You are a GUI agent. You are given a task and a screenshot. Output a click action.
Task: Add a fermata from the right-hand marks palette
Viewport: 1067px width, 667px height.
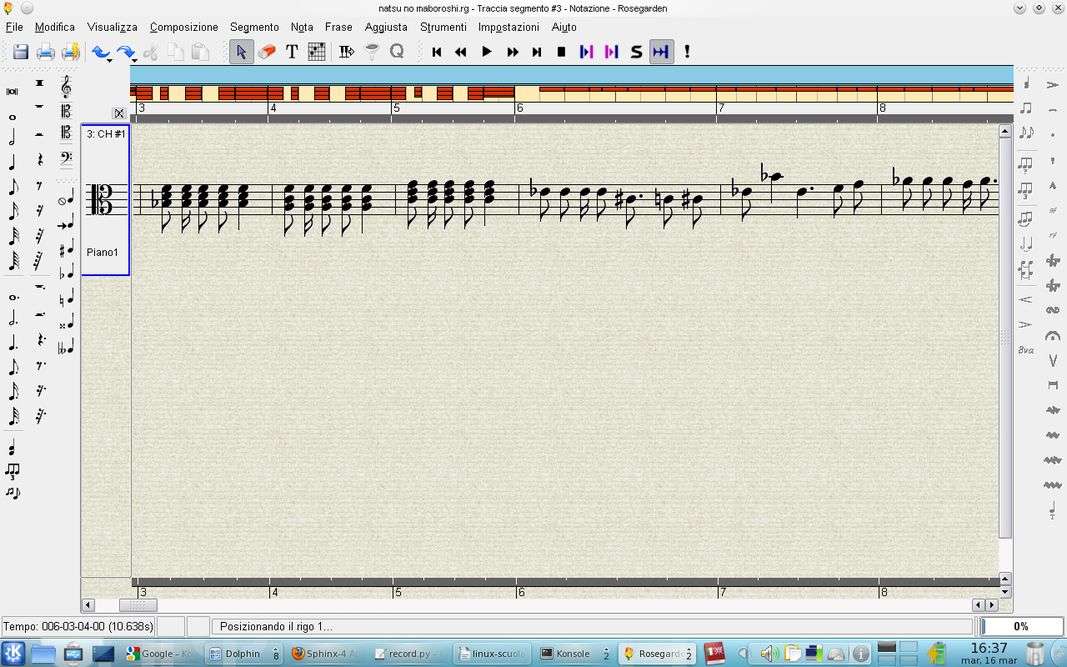[x=1052, y=335]
